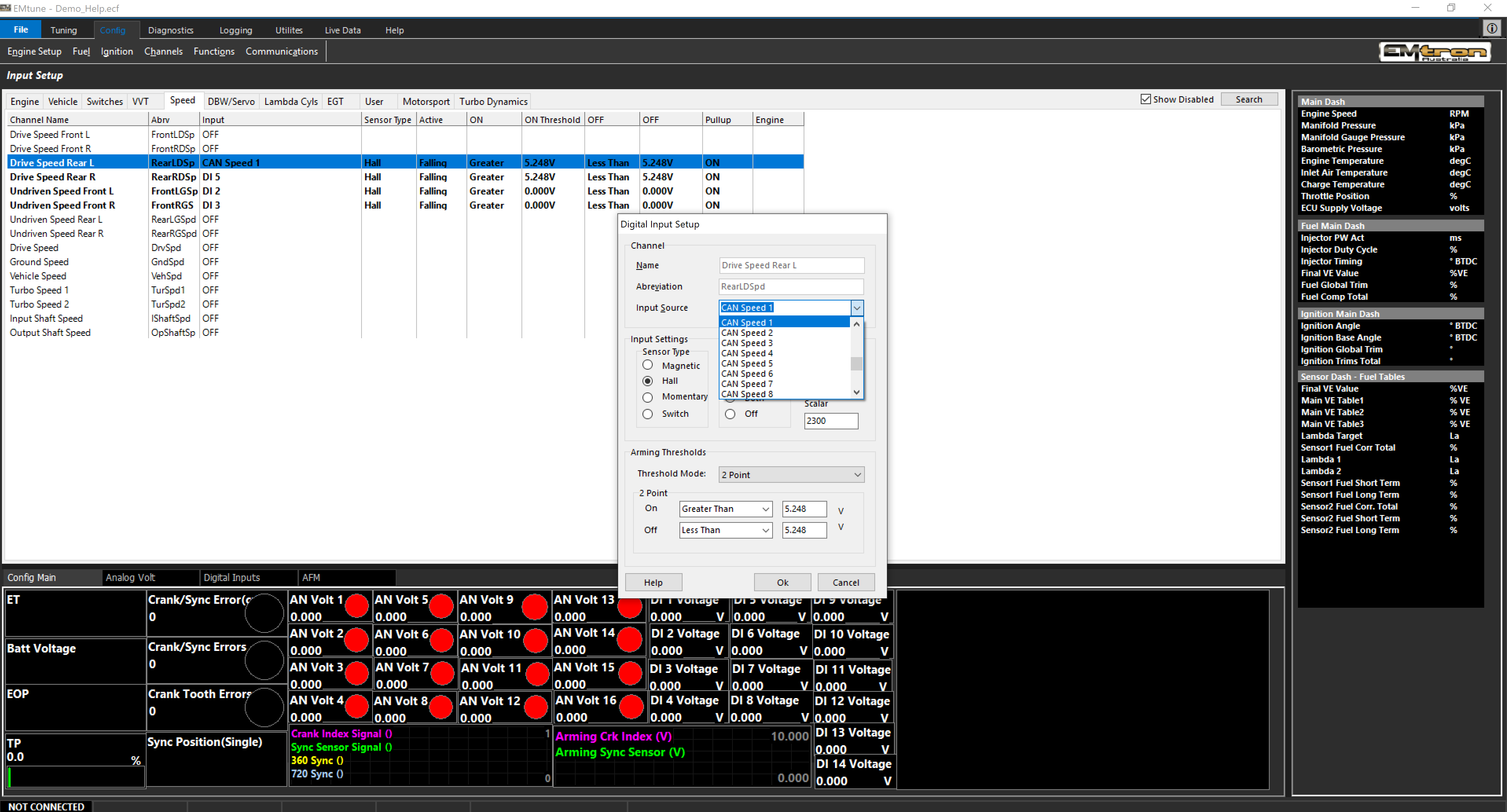This screenshot has height=812, width=1507.
Task: Select the Off radio option
Action: (730, 414)
